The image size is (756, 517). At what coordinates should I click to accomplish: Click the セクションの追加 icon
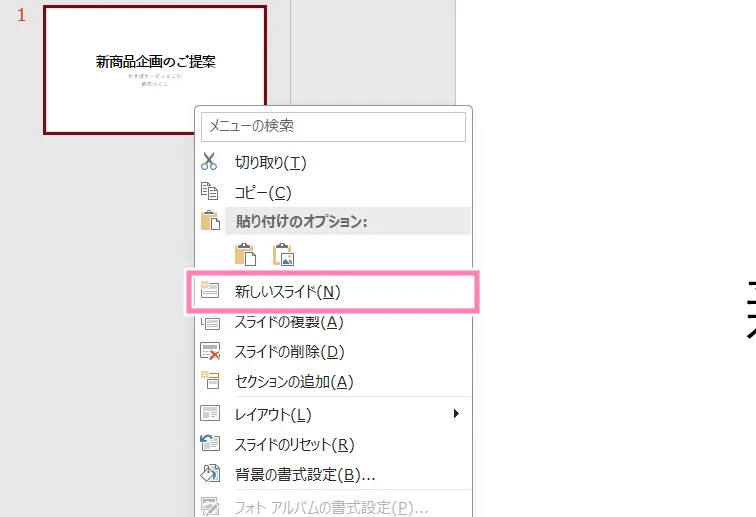click(209, 382)
